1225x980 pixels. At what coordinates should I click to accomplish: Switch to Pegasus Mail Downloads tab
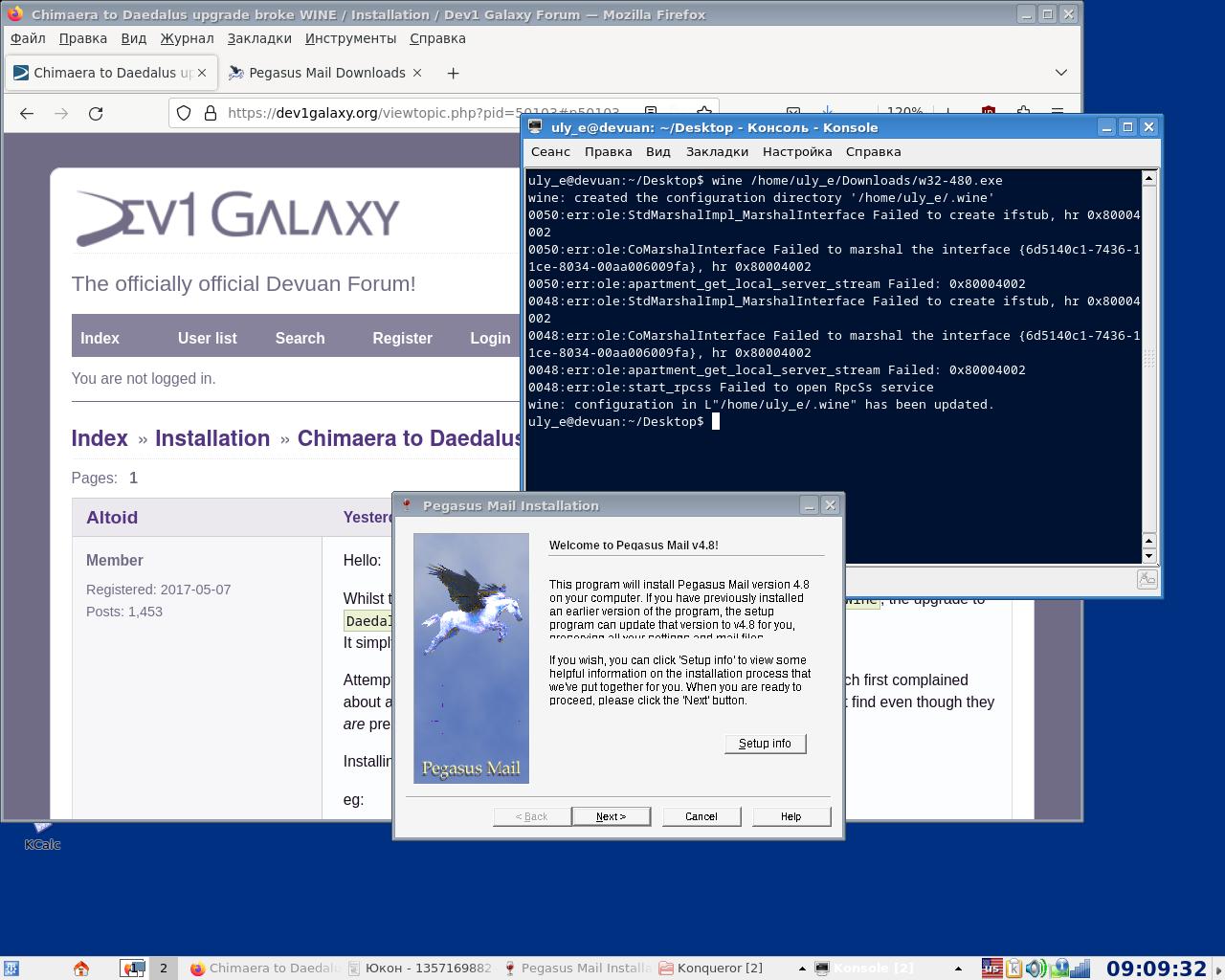click(326, 73)
